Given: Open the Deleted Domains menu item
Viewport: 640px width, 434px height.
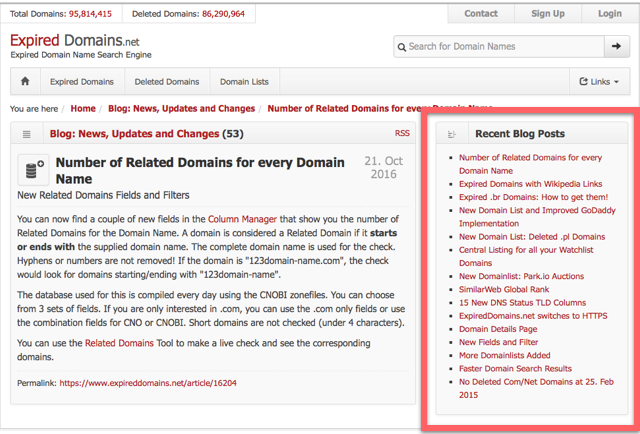Looking at the screenshot, I should click(x=167, y=82).
